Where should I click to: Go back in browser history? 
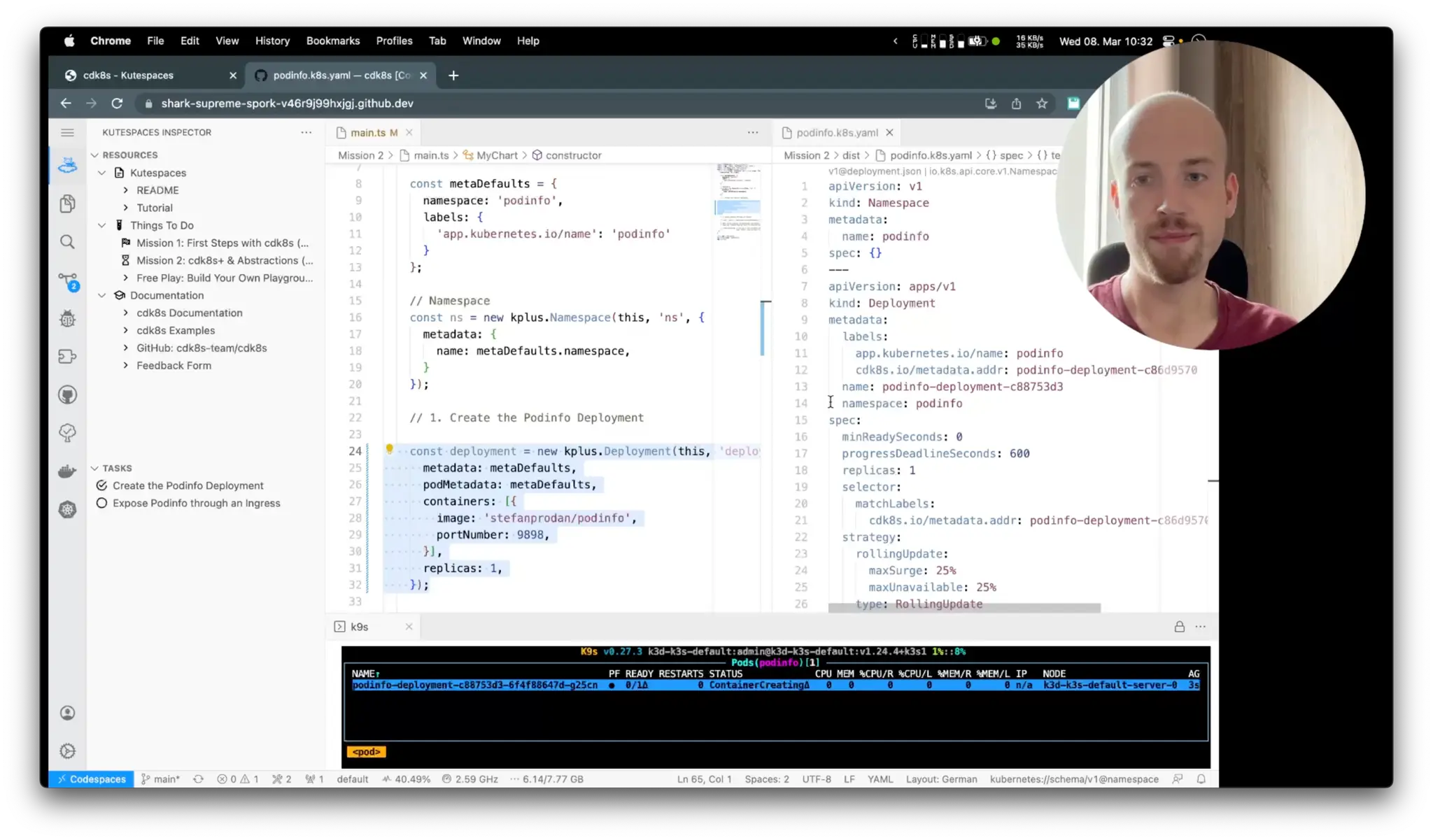66,104
